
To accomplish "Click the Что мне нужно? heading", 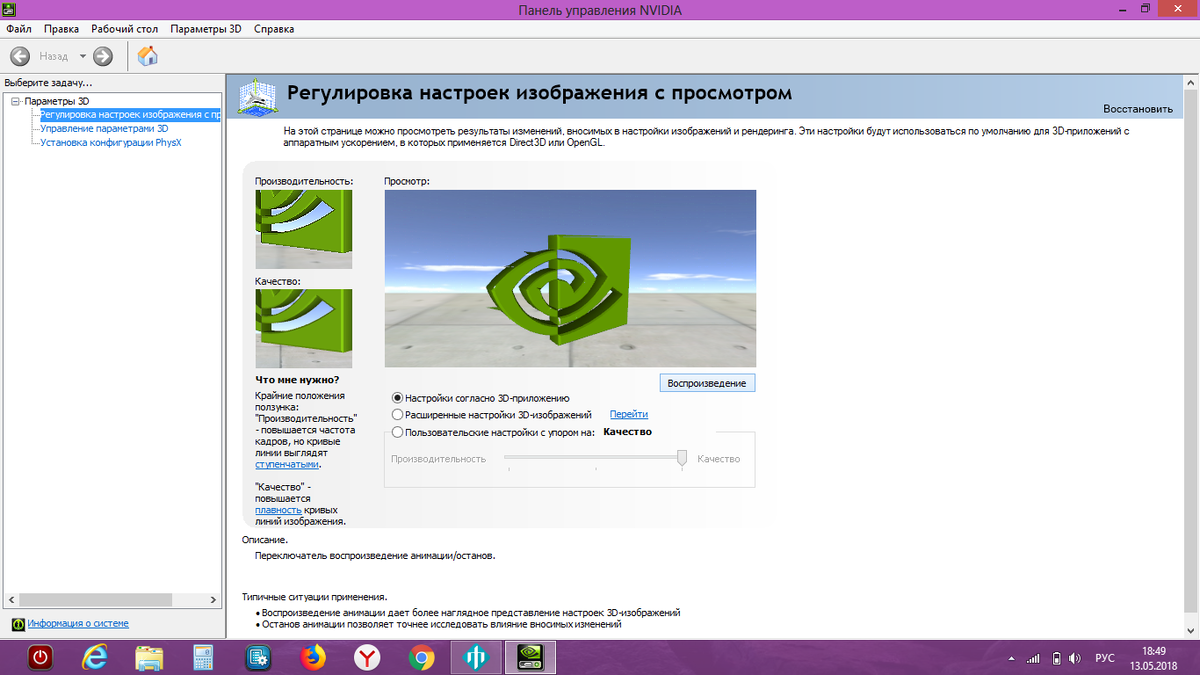I will point(297,380).
